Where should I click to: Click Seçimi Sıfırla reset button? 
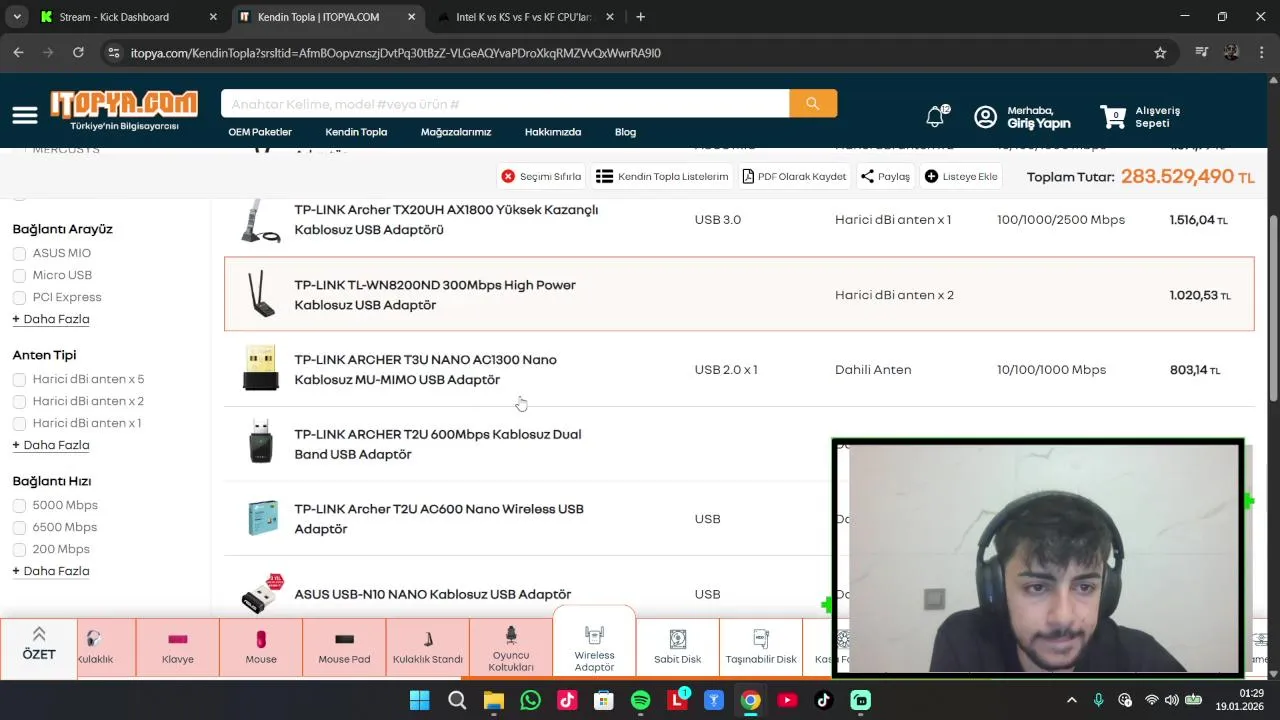point(541,177)
